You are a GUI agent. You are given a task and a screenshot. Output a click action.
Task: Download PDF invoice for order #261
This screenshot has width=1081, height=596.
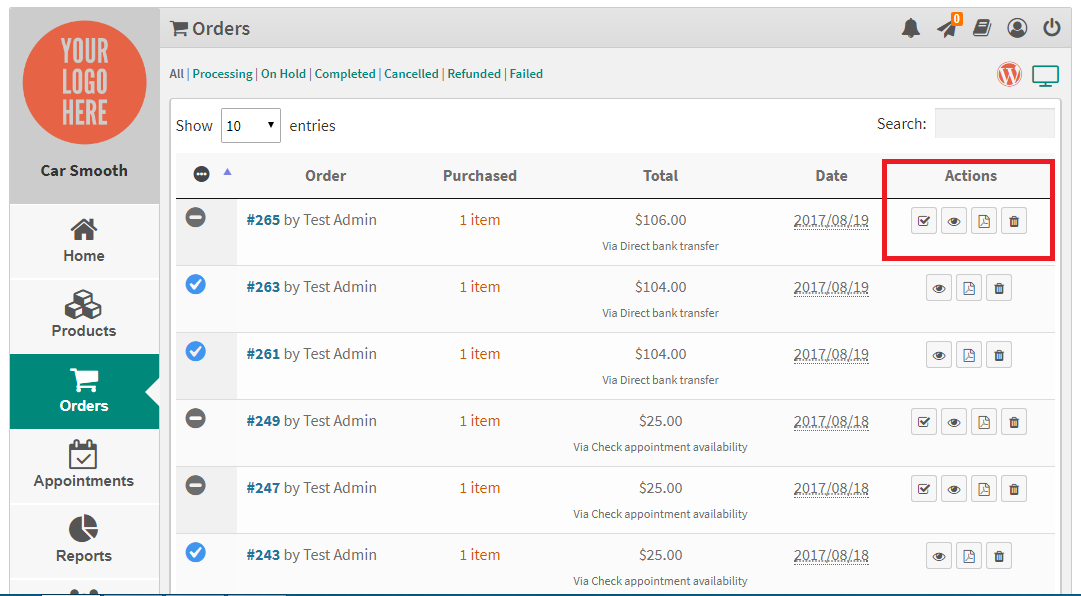point(969,355)
